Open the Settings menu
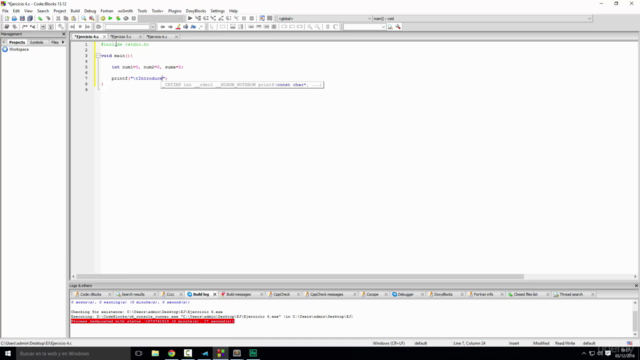640x360 pixels. pos(218,11)
